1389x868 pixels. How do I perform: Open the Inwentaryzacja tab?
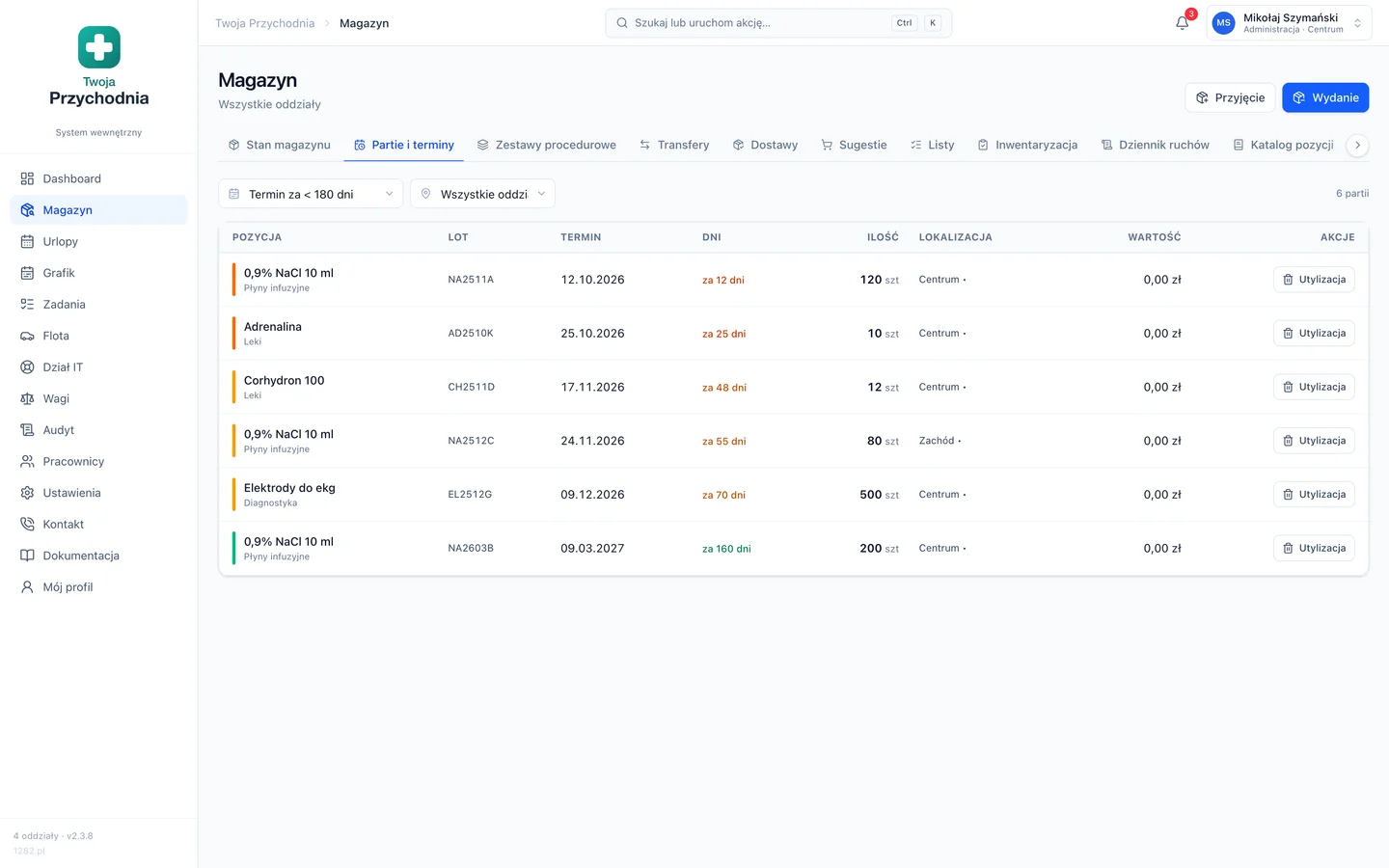tap(1027, 145)
